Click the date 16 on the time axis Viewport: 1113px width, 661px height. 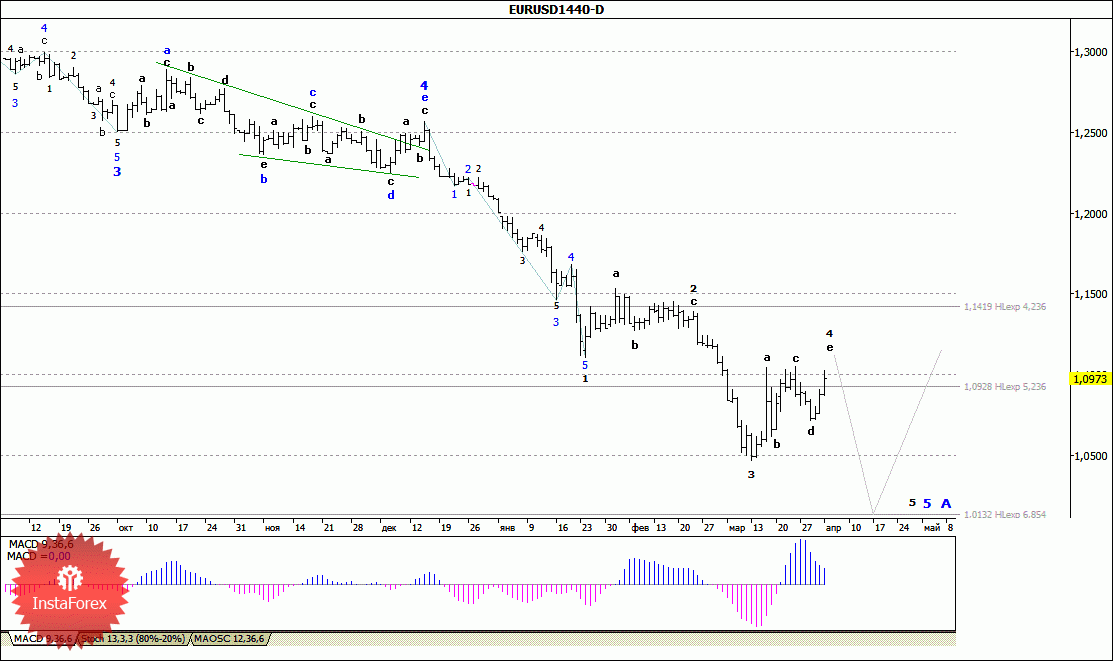coord(562,528)
